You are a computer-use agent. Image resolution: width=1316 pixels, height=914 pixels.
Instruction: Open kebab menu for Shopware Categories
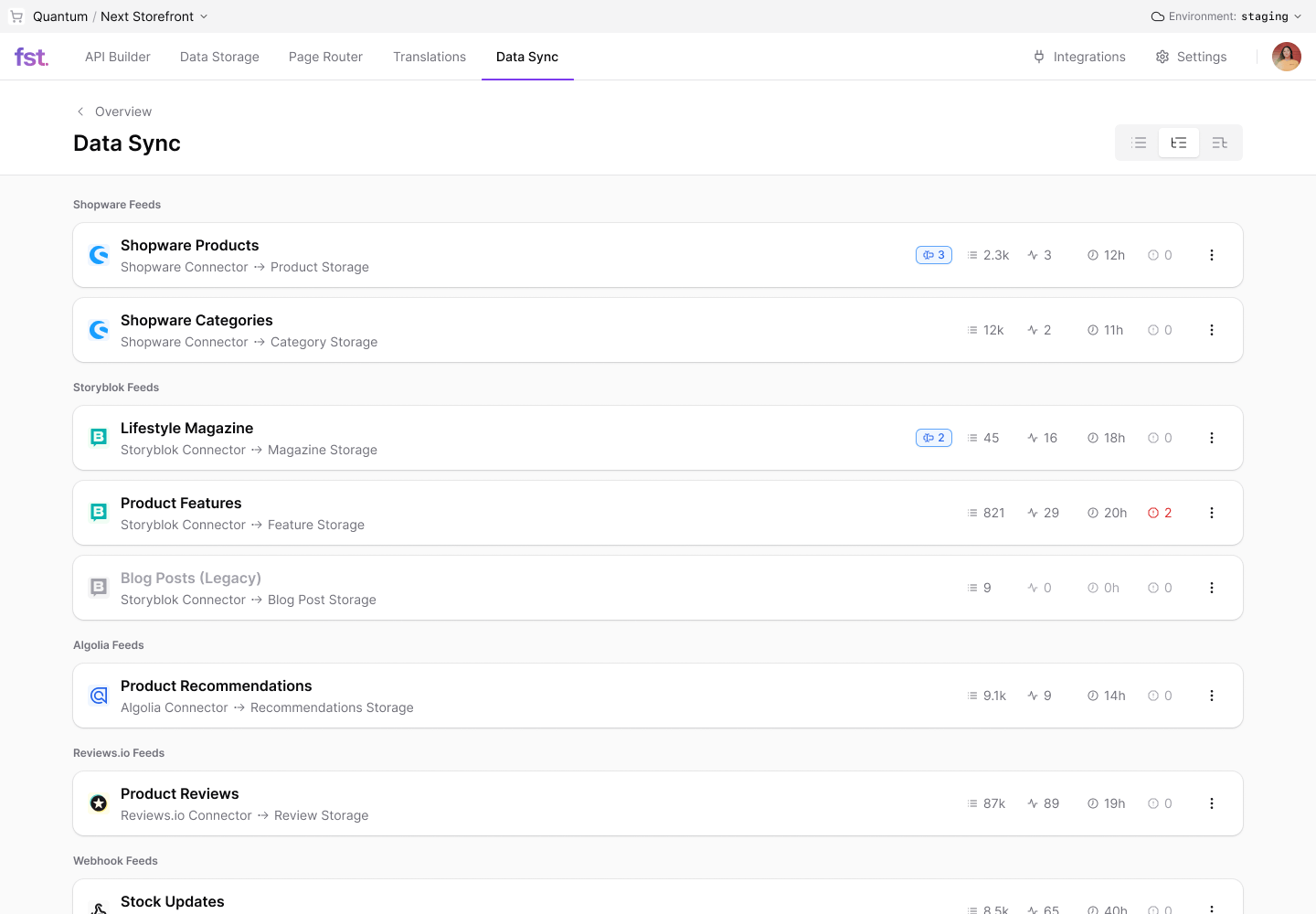(1212, 330)
